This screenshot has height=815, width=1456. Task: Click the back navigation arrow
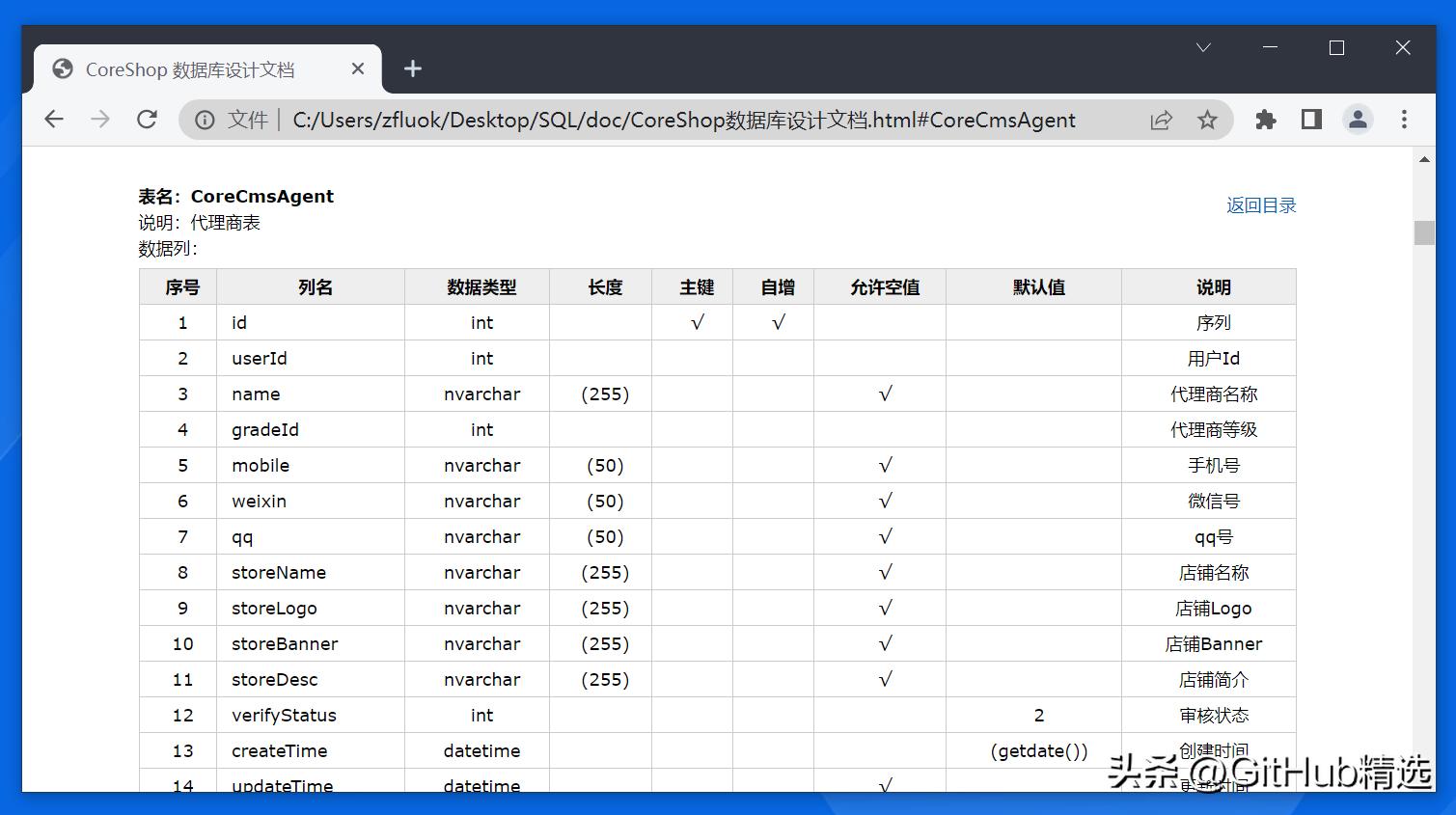pyautogui.click(x=54, y=120)
